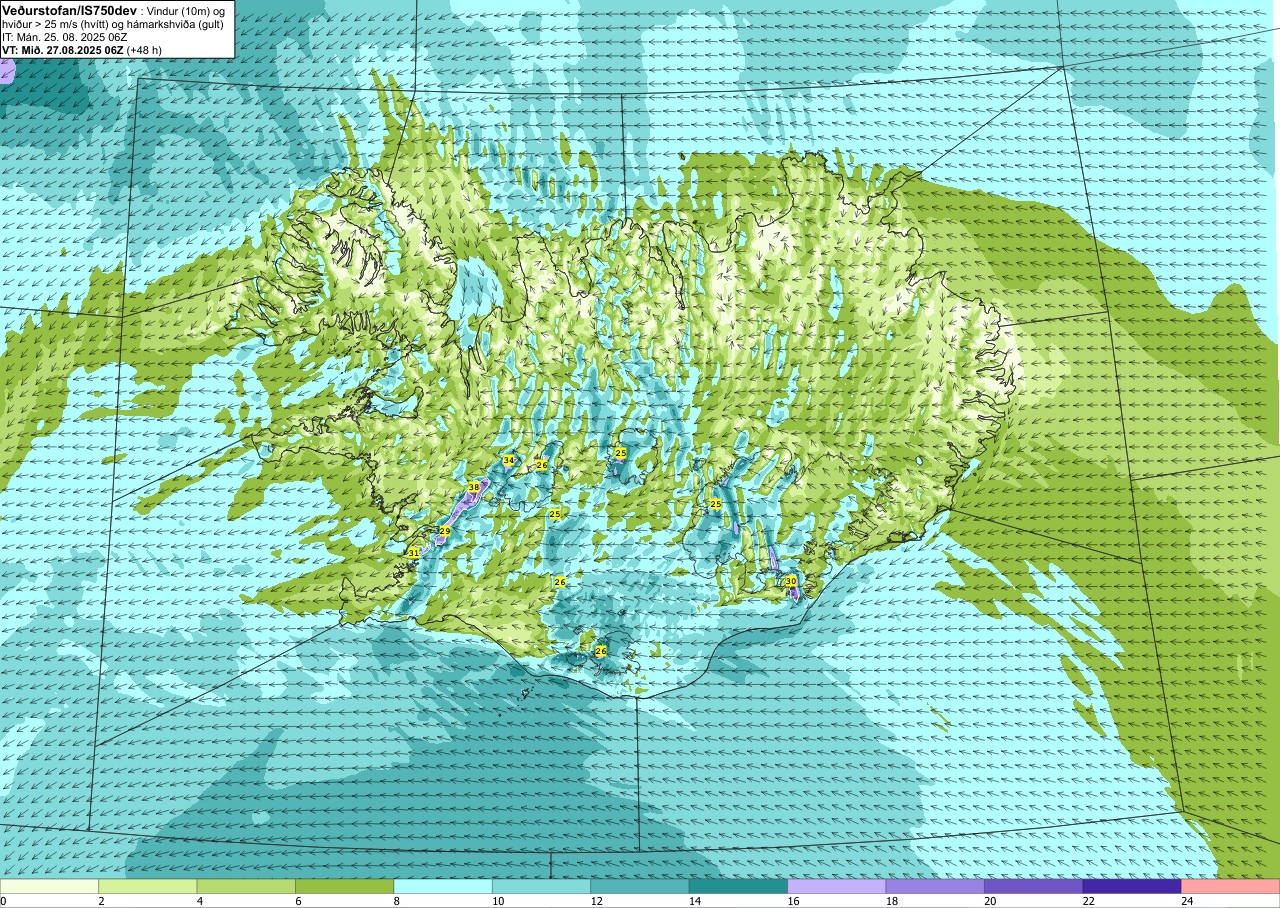
Task: Click the pink above-24 m/s legend swatch
Action: coord(1231,886)
